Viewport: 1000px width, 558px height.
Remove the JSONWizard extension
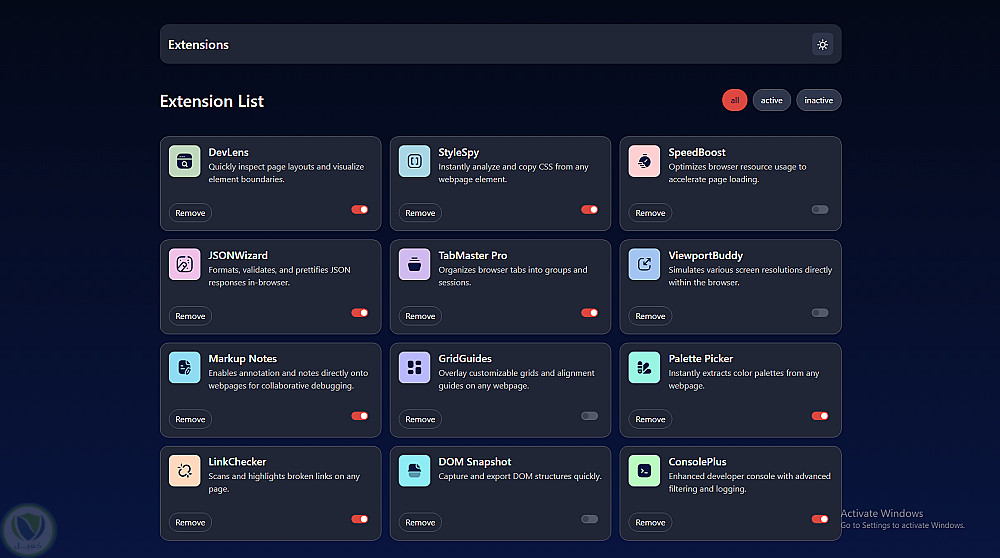point(190,316)
